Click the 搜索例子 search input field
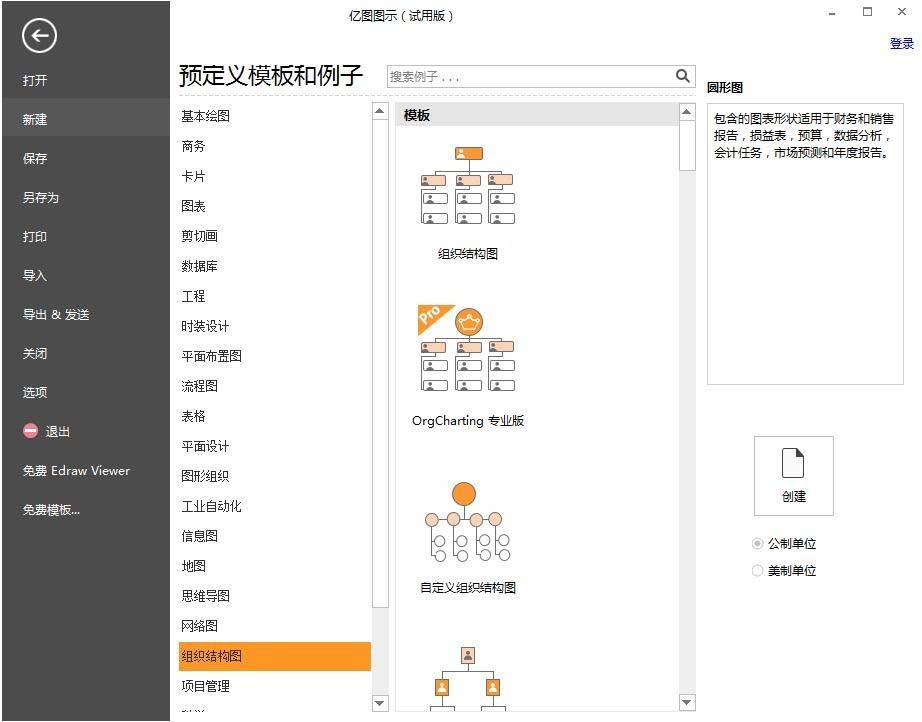Image resolution: width=922 pixels, height=722 pixels. click(520, 76)
